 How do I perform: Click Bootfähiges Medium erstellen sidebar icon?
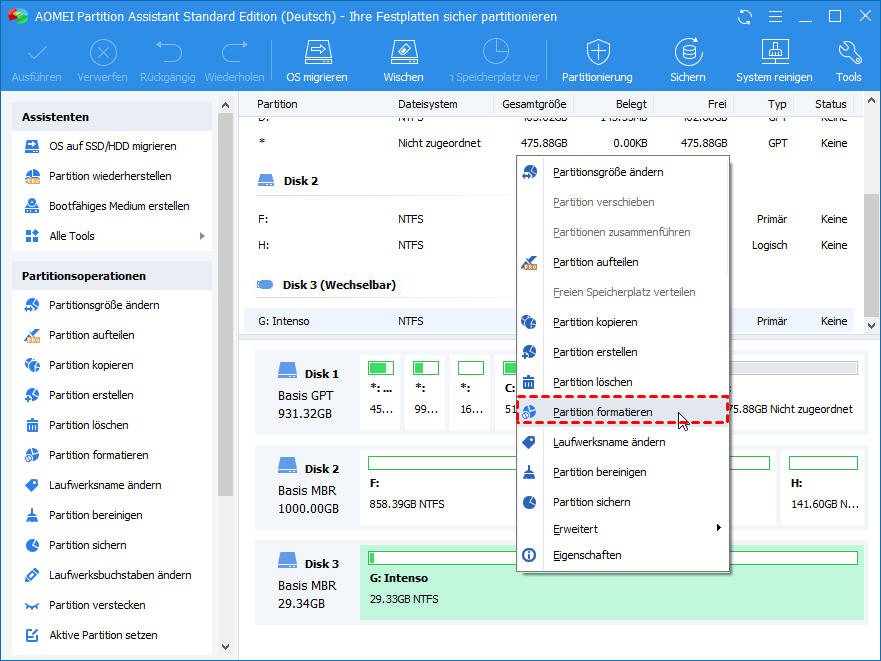click(32, 206)
